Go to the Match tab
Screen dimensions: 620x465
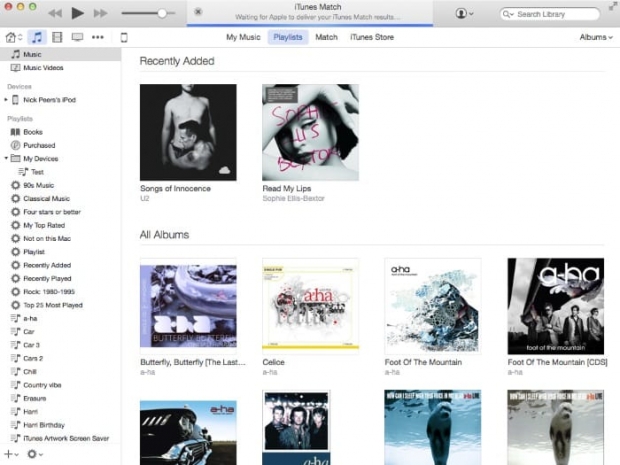point(326,37)
